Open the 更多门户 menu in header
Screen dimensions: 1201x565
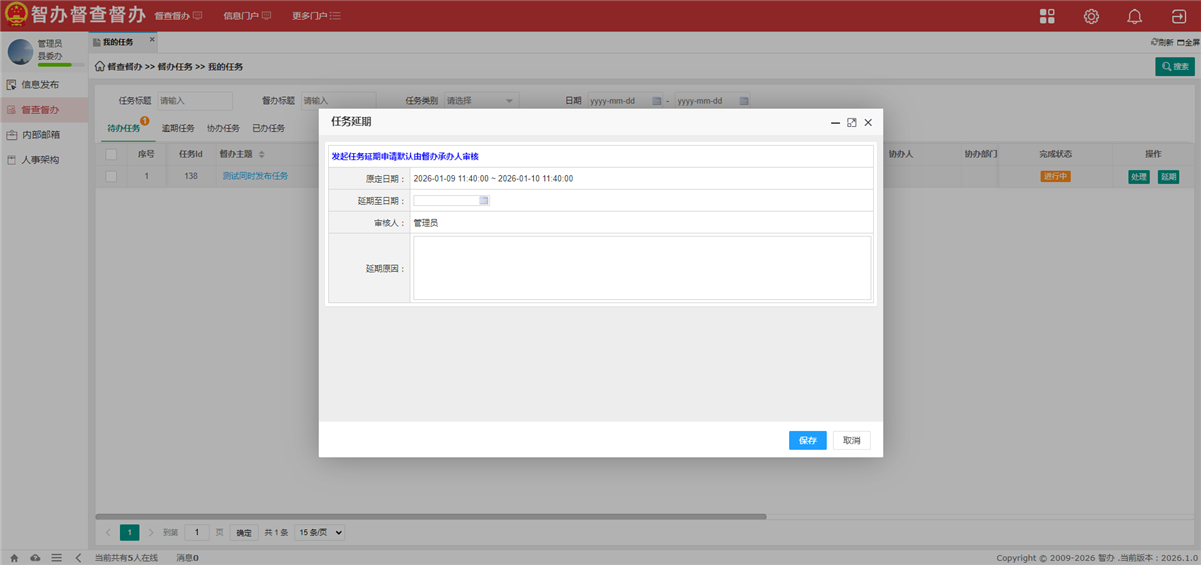click(x=316, y=16)
